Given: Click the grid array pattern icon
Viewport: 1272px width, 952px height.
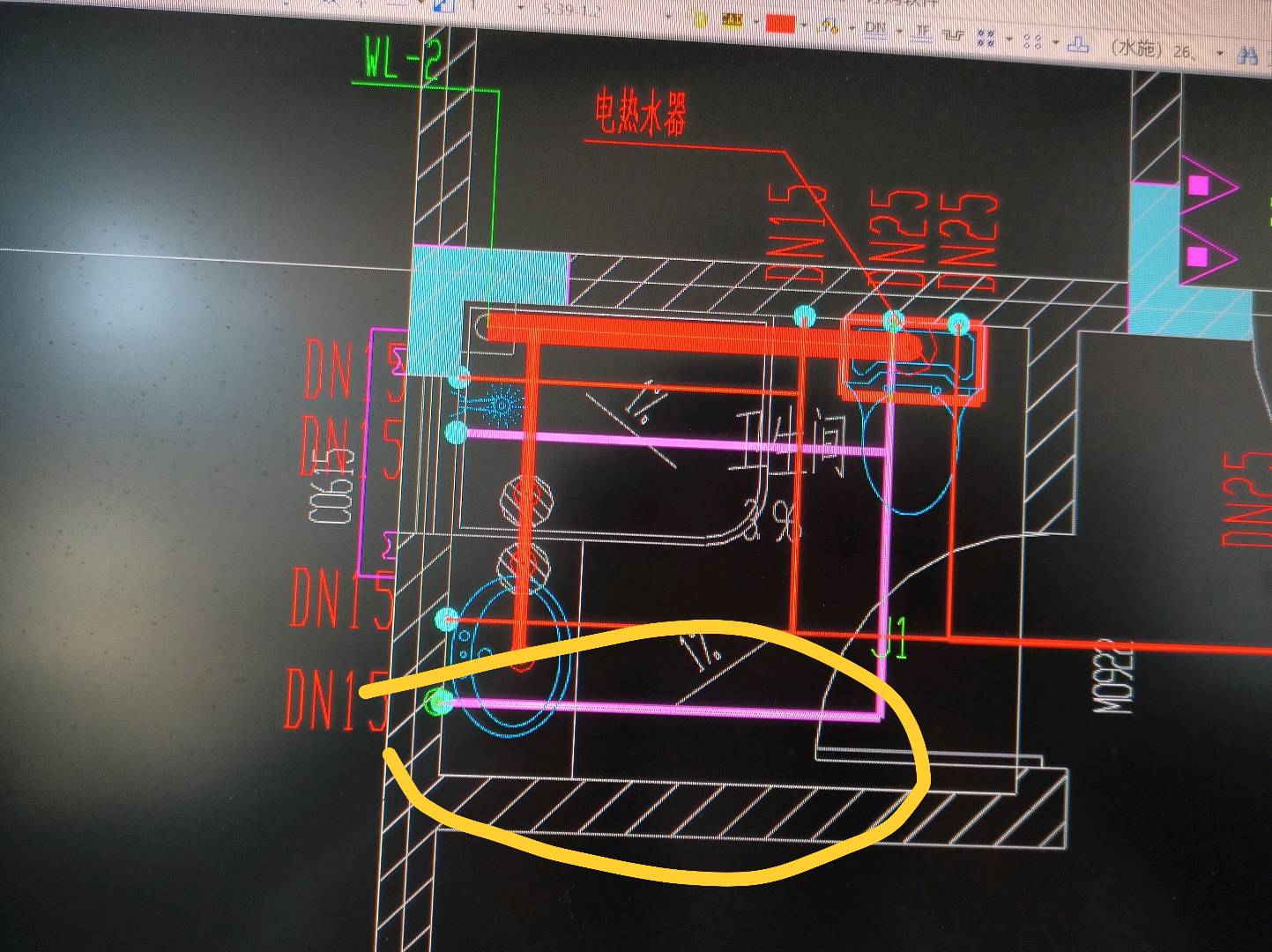Looking at the screenshot, I should click(986, 38).
